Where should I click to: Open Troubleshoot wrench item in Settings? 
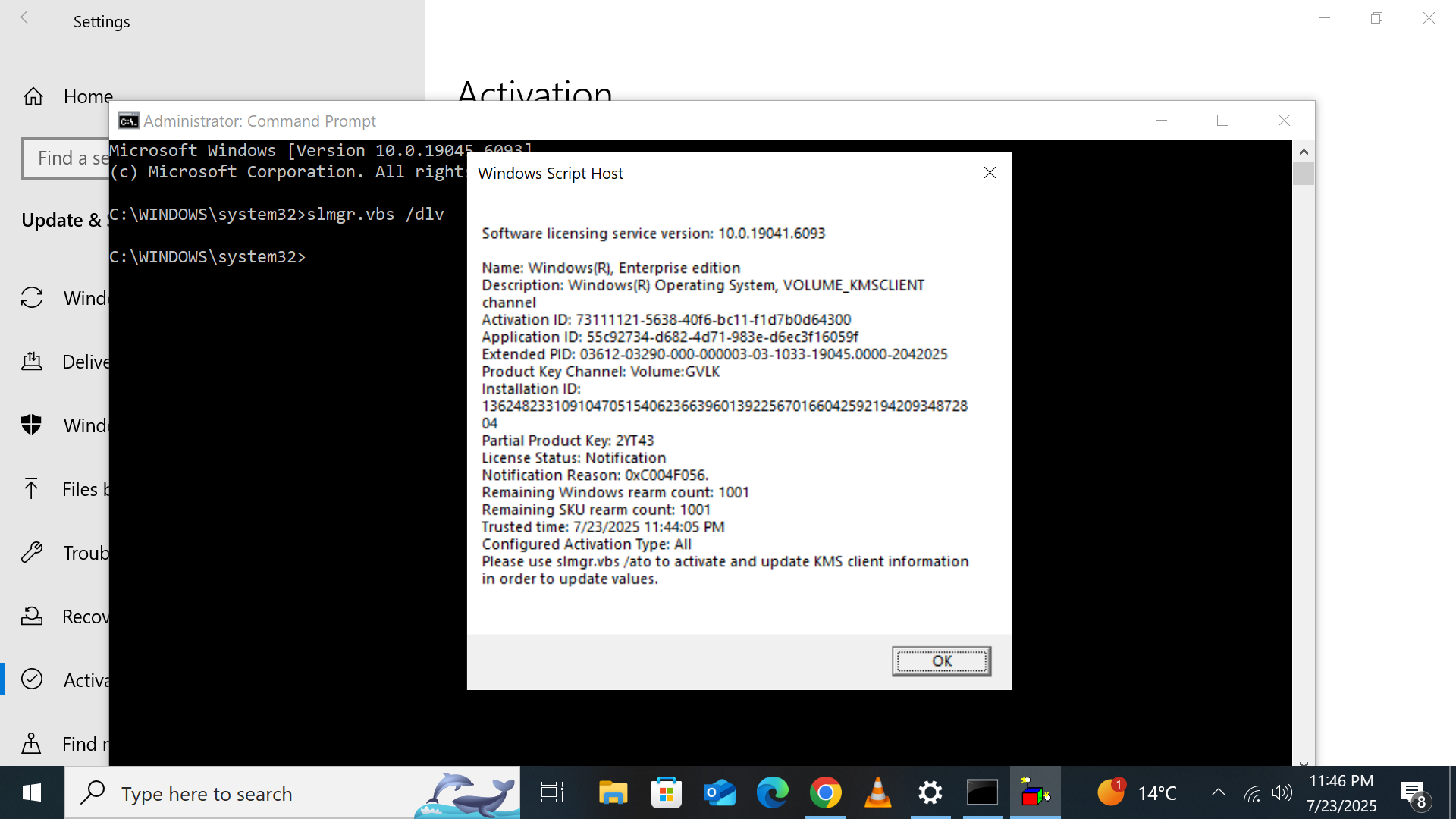[x=65, y=553]
